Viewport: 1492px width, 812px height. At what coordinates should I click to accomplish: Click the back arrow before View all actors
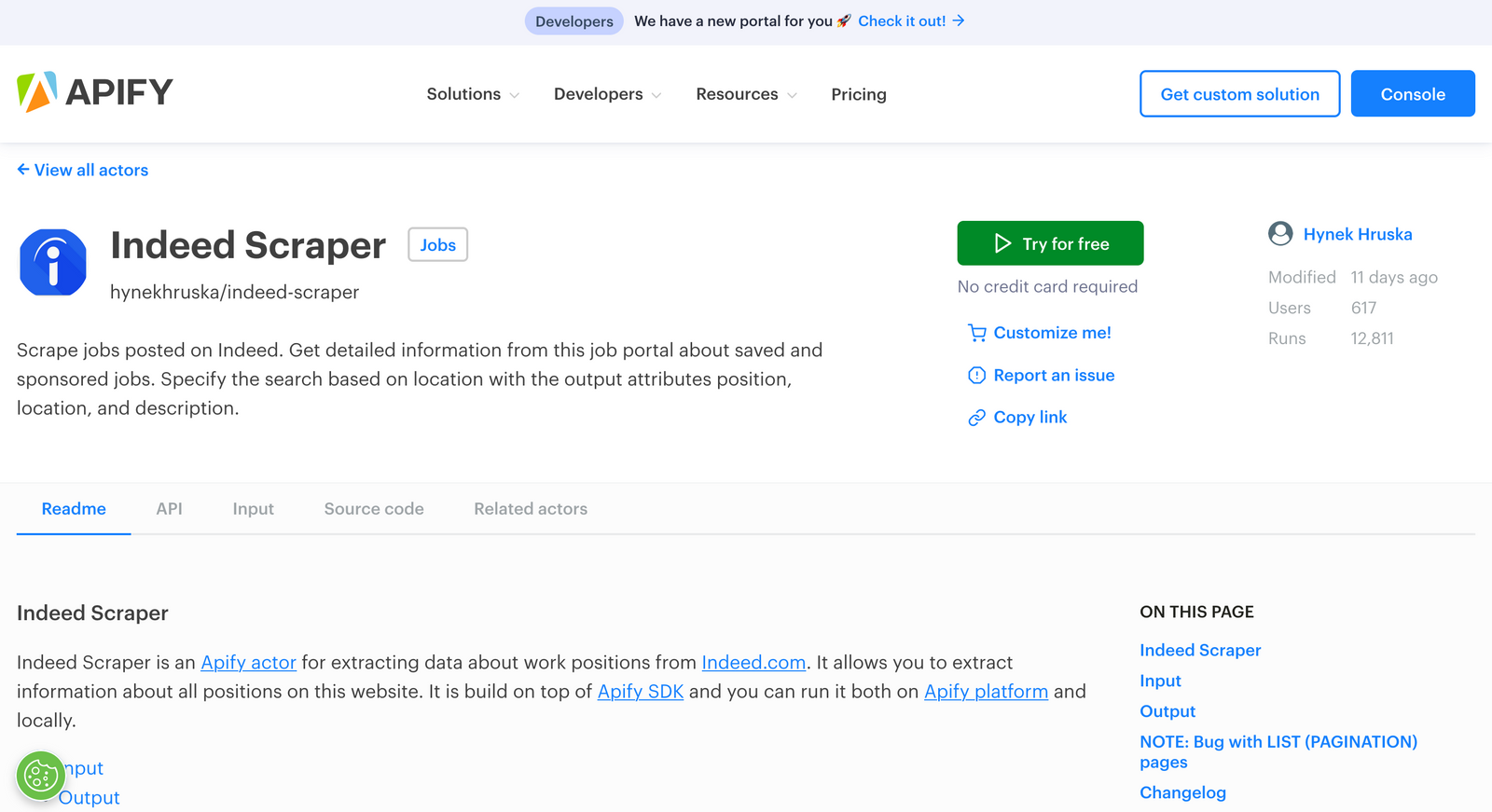22,169
